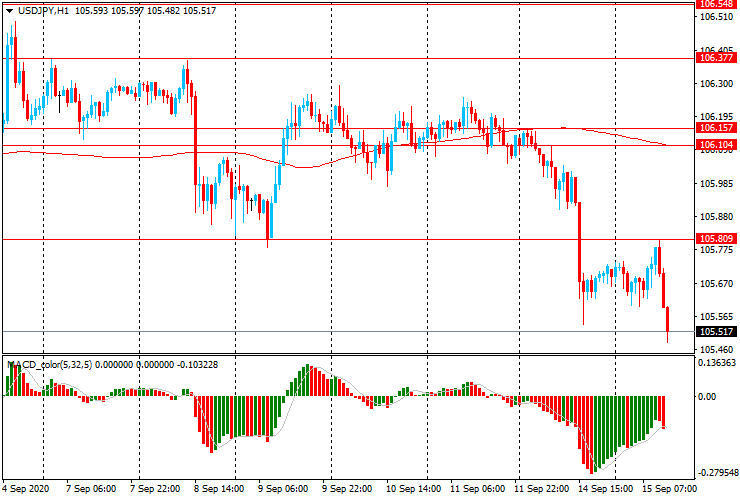Click the MACD 0.136363 scale value

[717, 364]
